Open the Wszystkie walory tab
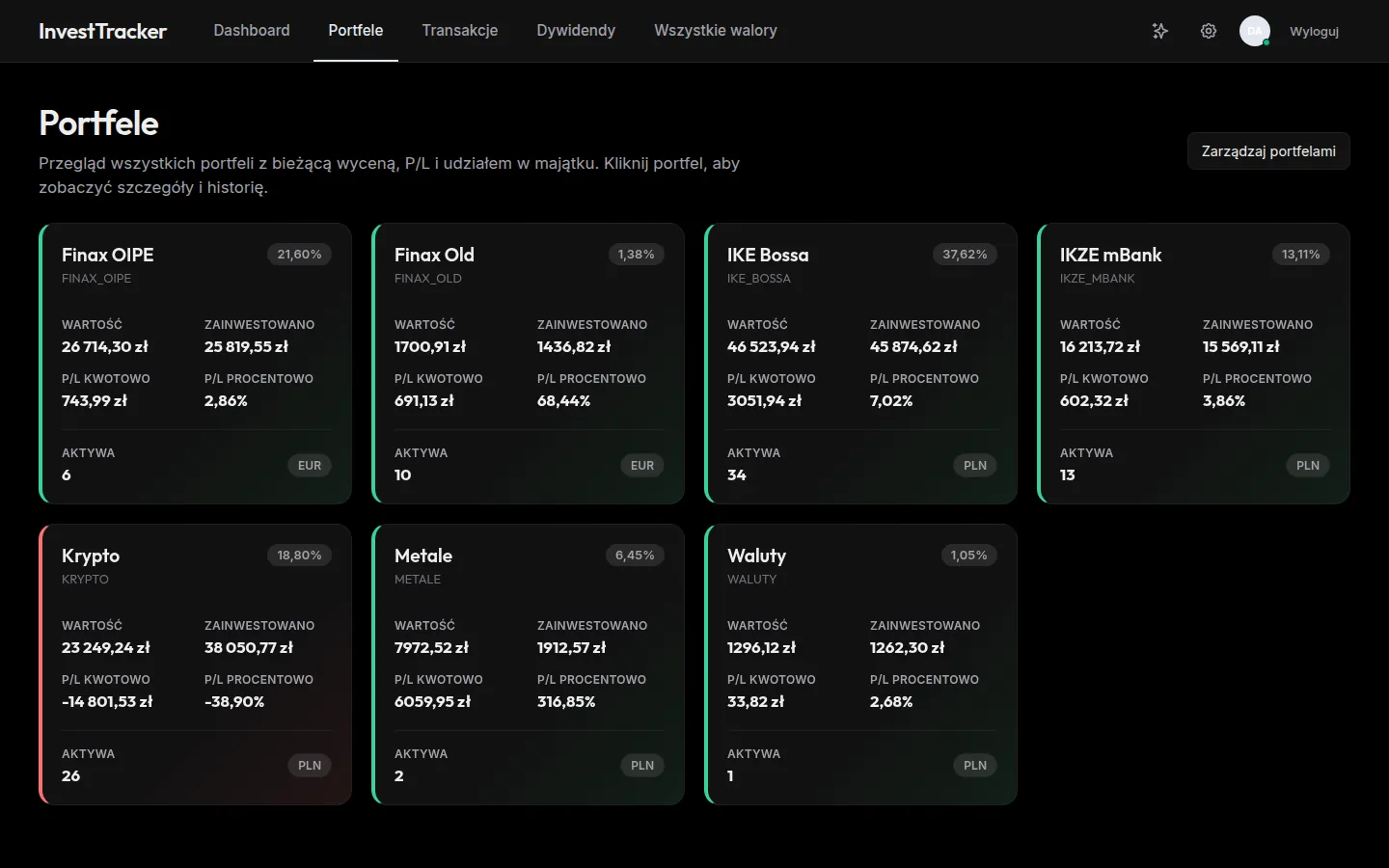The width and height of the screenshot is (1389, 868). [716, 31]
